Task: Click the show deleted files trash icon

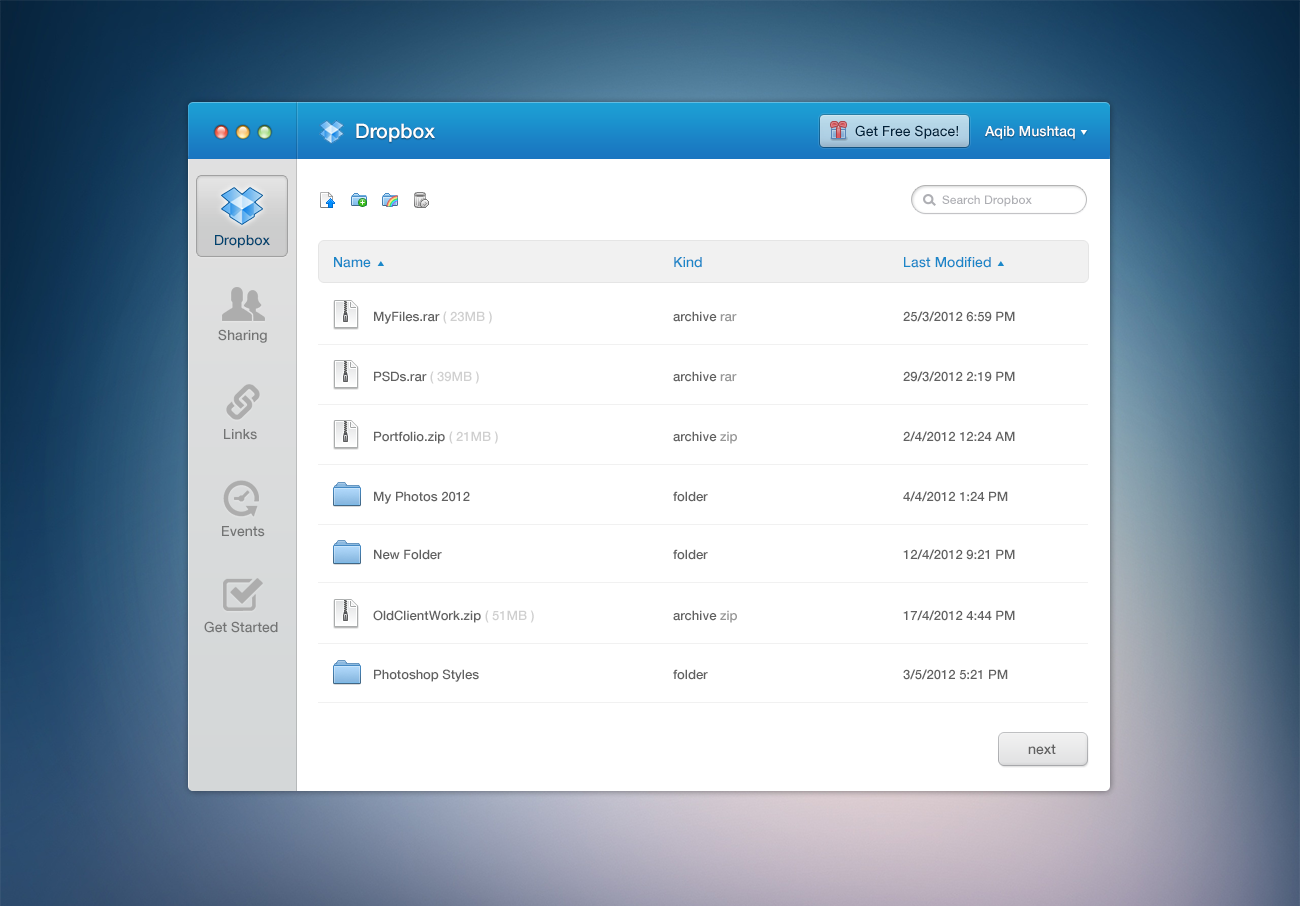Action: click(421, 200)
